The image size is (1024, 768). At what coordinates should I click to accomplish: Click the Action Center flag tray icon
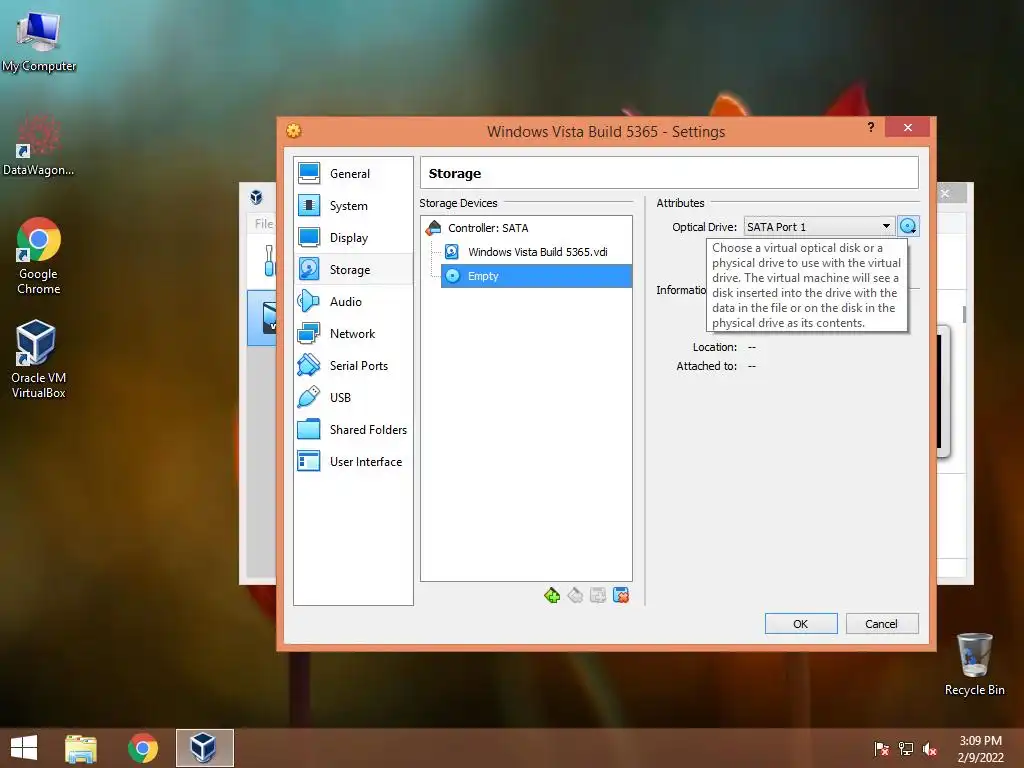[x=882, y=749]
